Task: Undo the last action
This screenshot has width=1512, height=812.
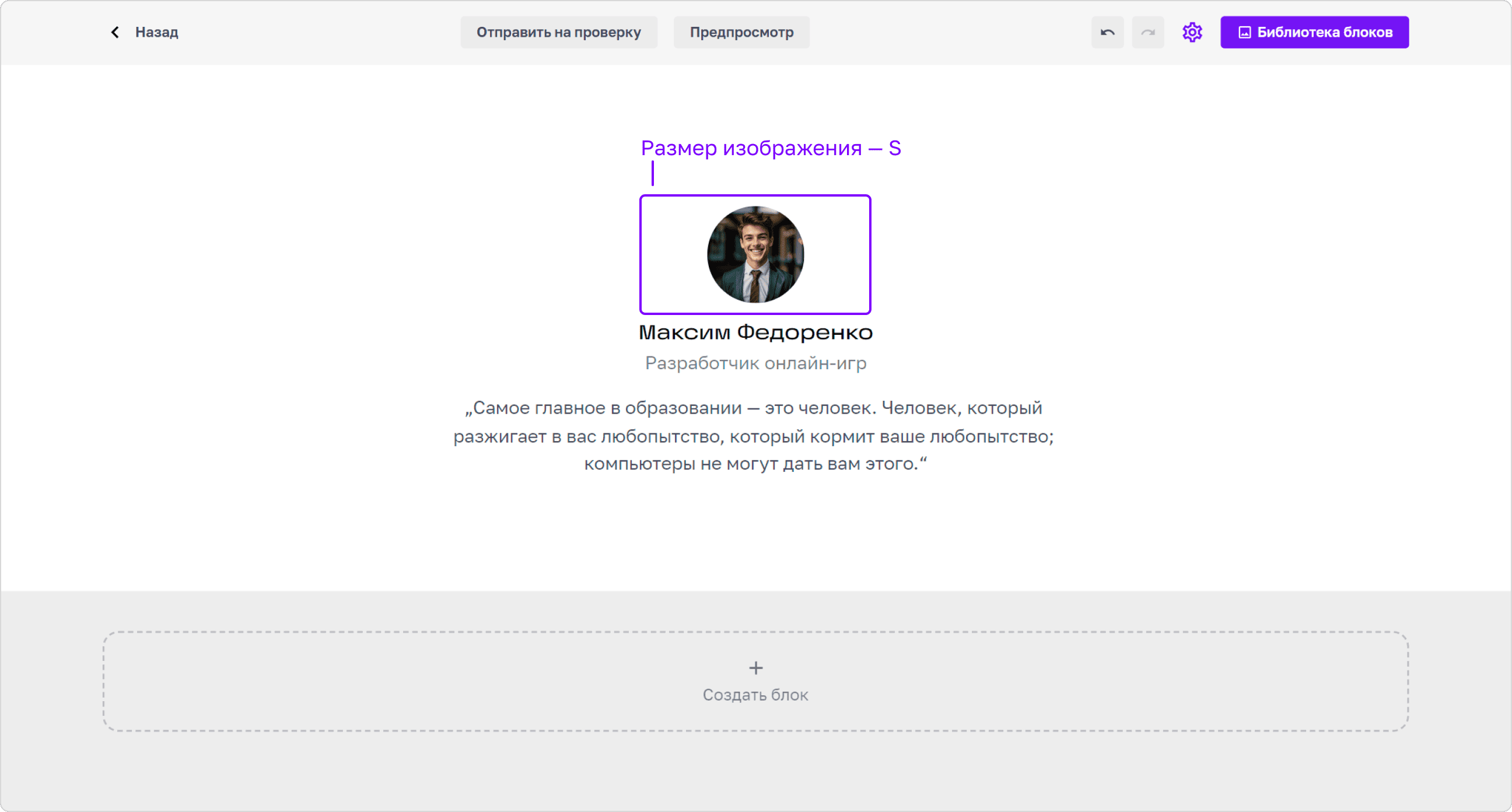Action: coord(1107,32)
